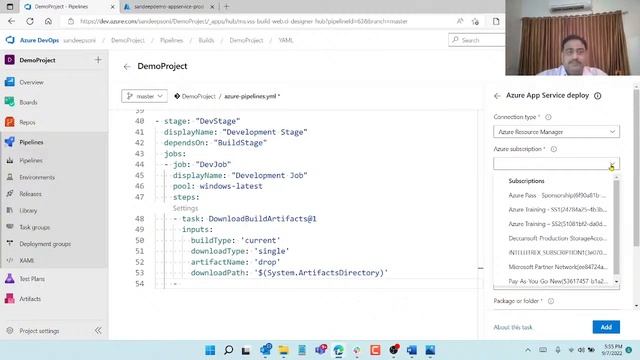The height and width of the screenshot is (360, 640).
Task: Select Azure Pass - Sponsorship subscription
Action: tap(557, 196)
